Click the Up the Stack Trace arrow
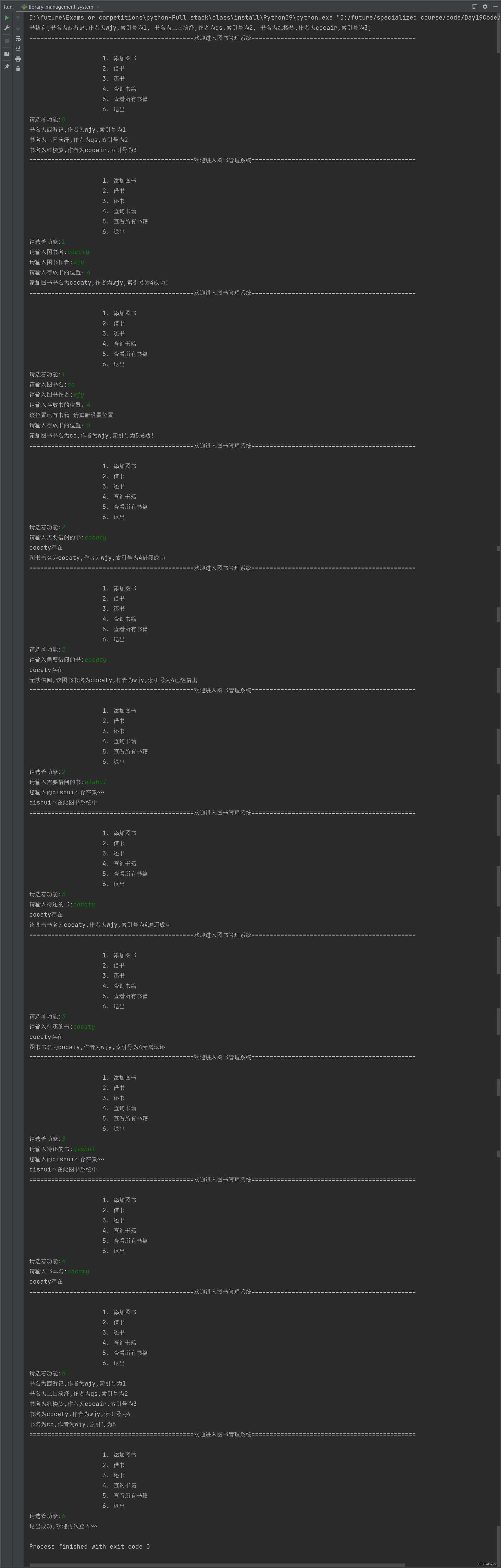501x1568 pixels. [x=18, y=18]
